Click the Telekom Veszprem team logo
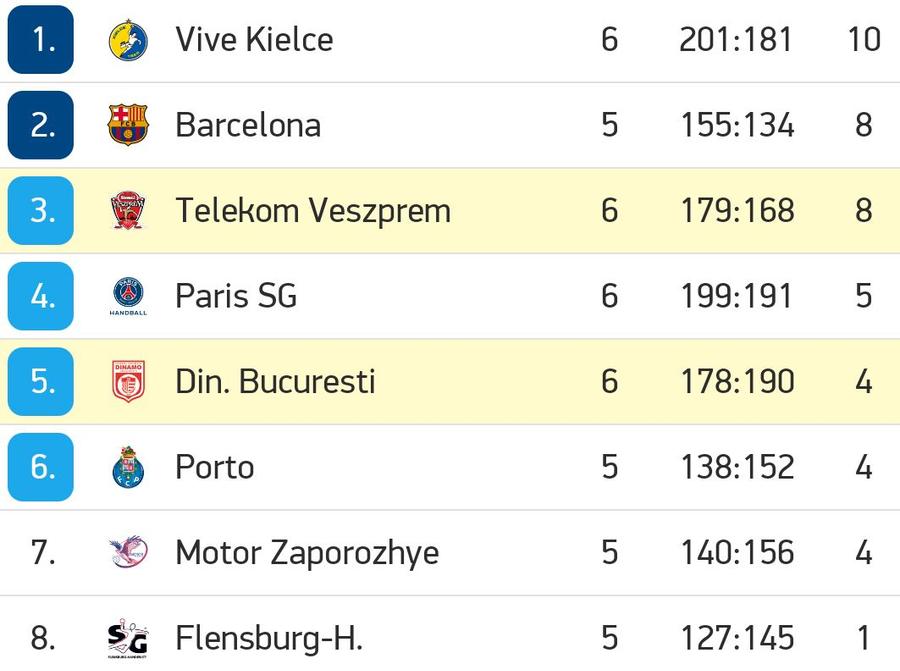This screenshot has height=671, width=900. (128, 210)
